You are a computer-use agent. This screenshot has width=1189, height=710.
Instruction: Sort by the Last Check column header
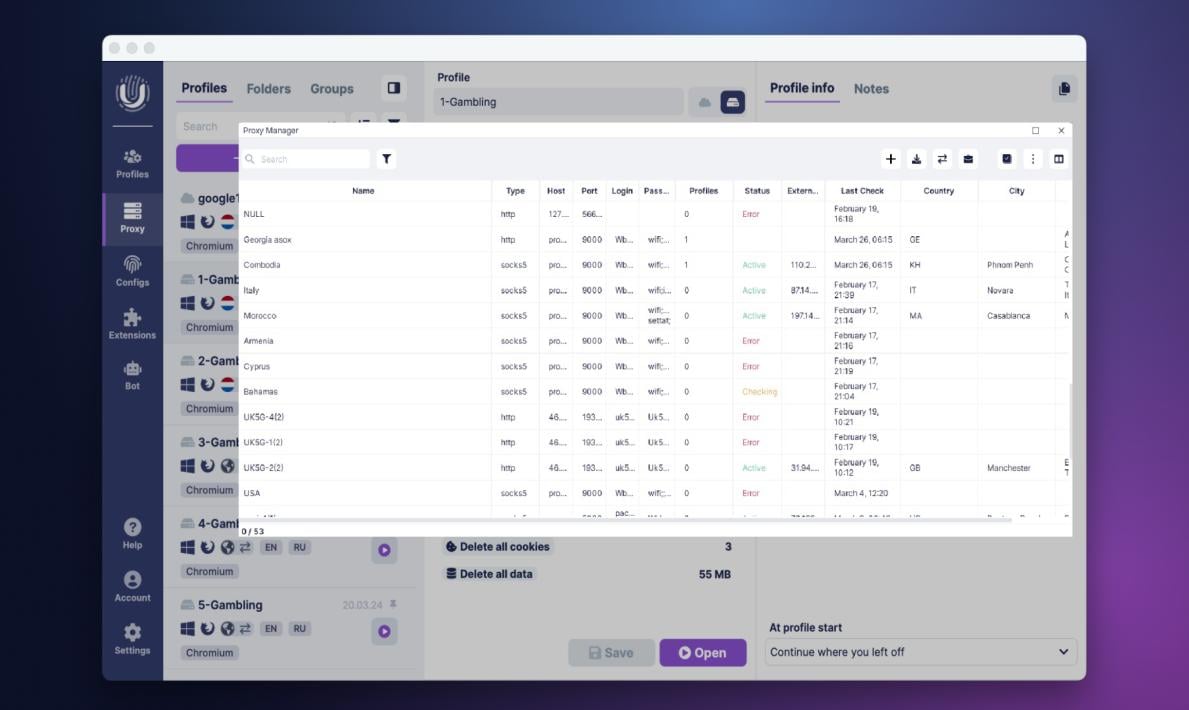pos(862,191)
